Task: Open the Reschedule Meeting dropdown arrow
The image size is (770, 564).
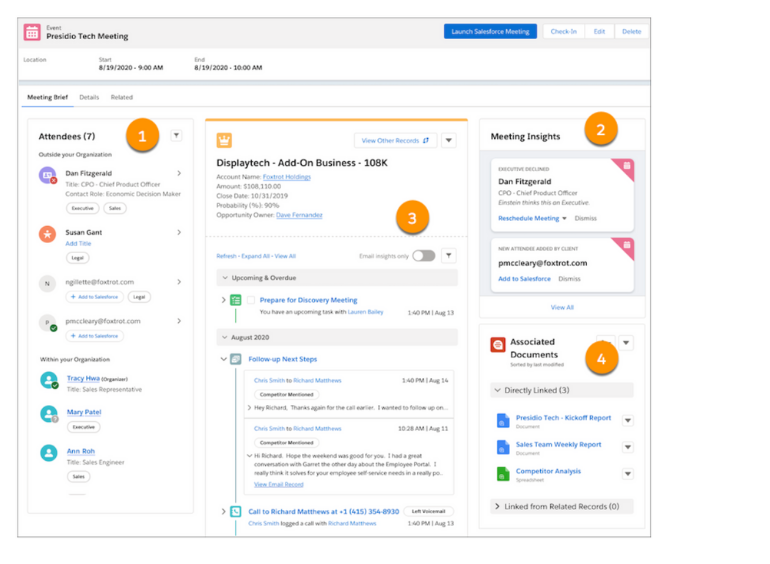Action: click(x=564, y=218)
